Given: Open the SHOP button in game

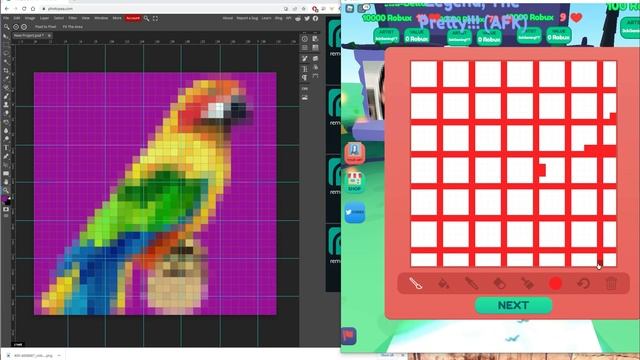Looking at the screenshot, I should point(354,182).
